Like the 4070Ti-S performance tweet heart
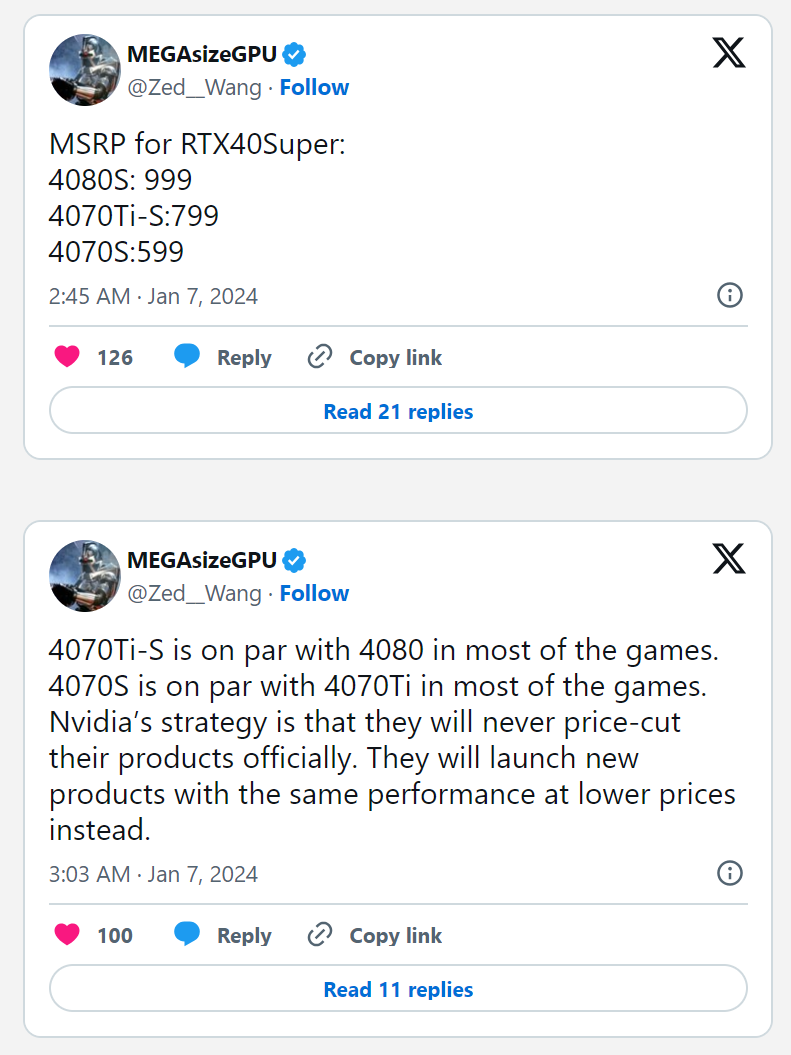This screenshot has width=791, height=1055. (x=67, y=935)
